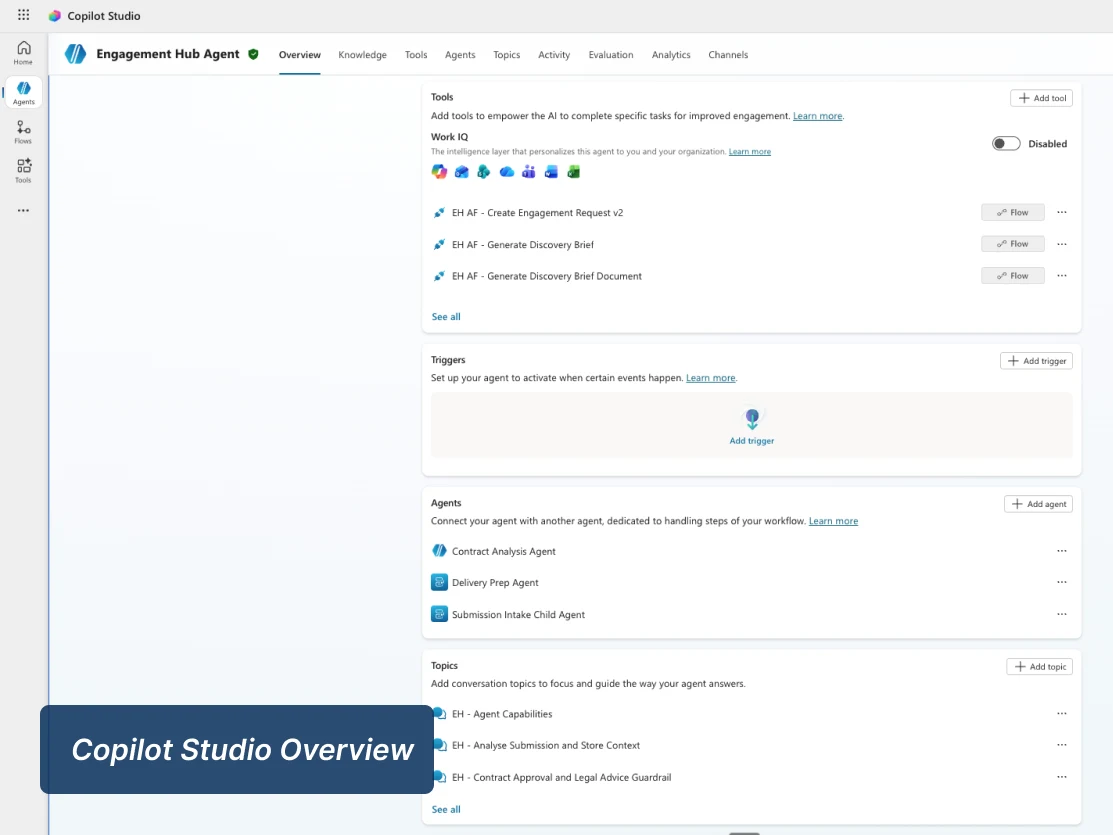Click the sidebar more options ellipsis
Image resolution: width=1113 pixels, height=835 pixels.
click(23, 211)
